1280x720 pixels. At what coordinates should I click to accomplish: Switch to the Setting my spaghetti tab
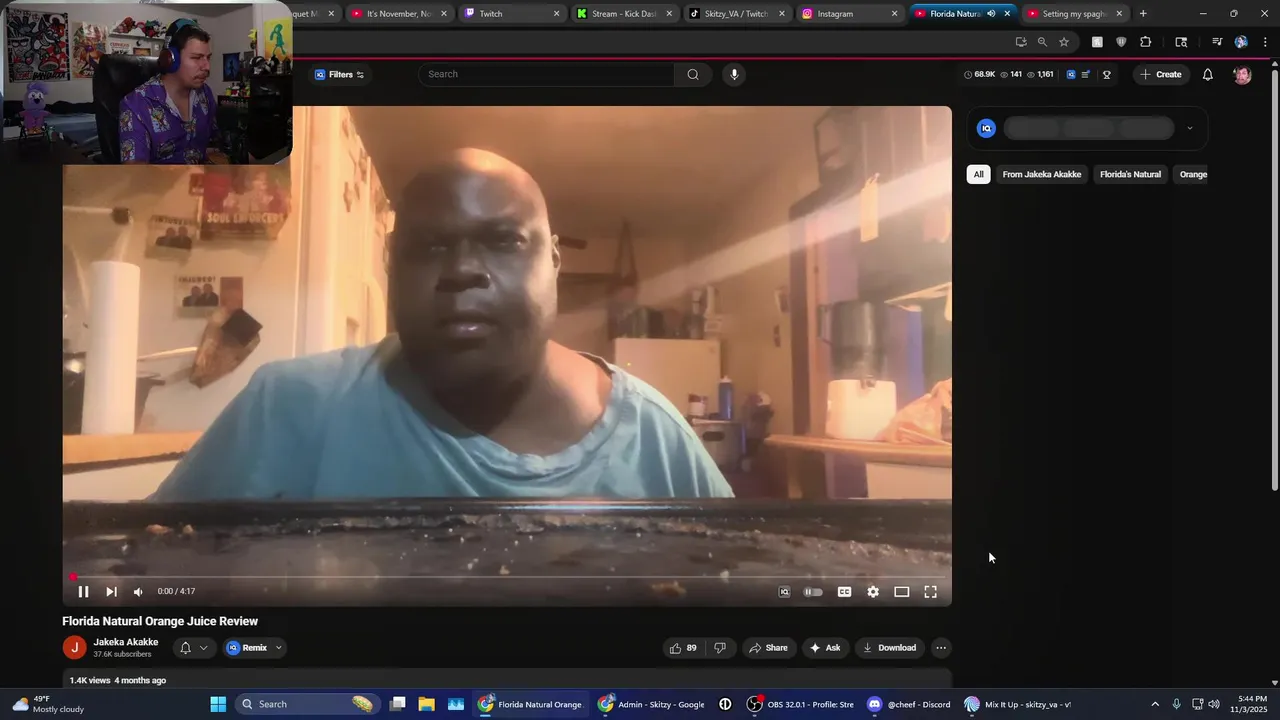(x=1074, y=14)
